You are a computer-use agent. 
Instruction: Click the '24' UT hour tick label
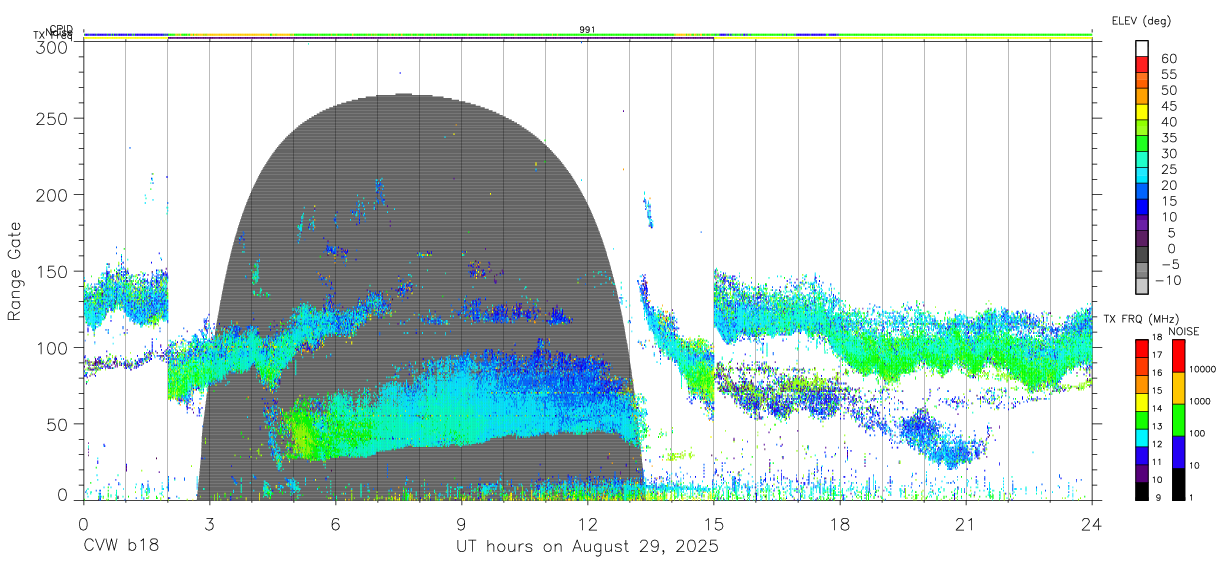[1092, 523]
